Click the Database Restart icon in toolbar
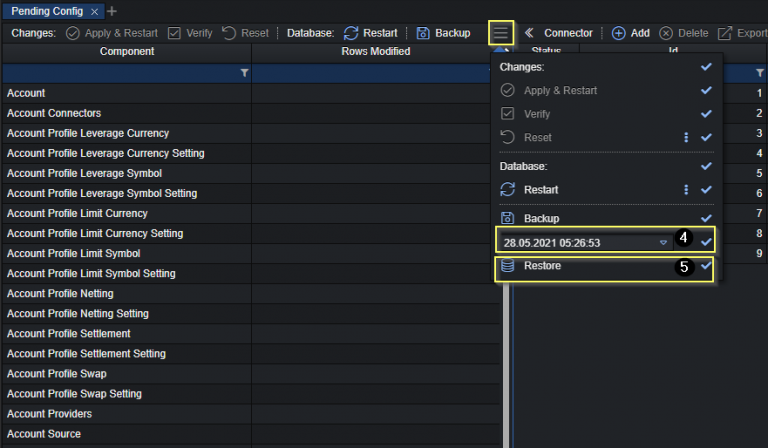 point(351,33)
